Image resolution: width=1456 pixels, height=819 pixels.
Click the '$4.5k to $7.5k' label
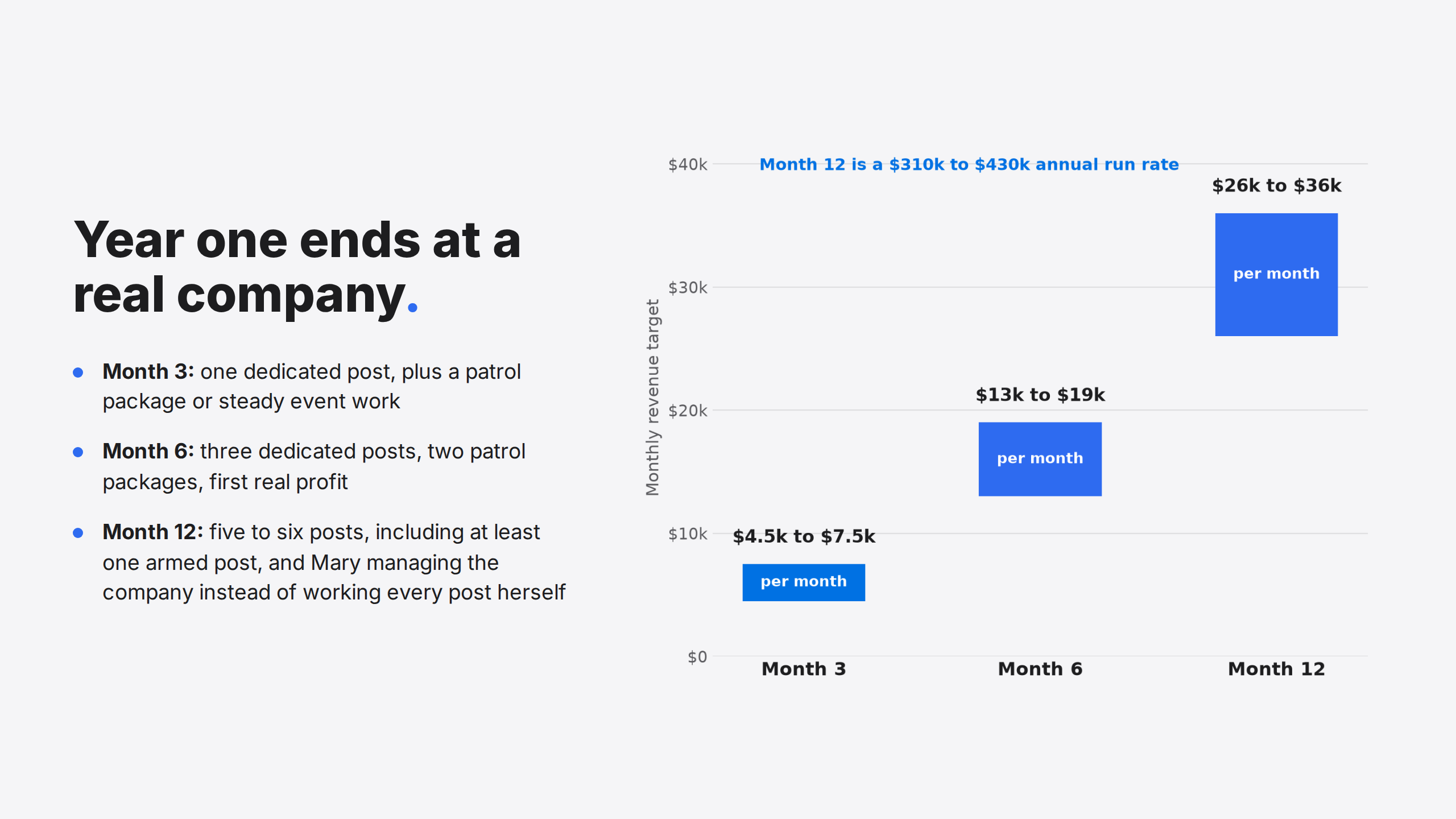click(x=804, y=536)
